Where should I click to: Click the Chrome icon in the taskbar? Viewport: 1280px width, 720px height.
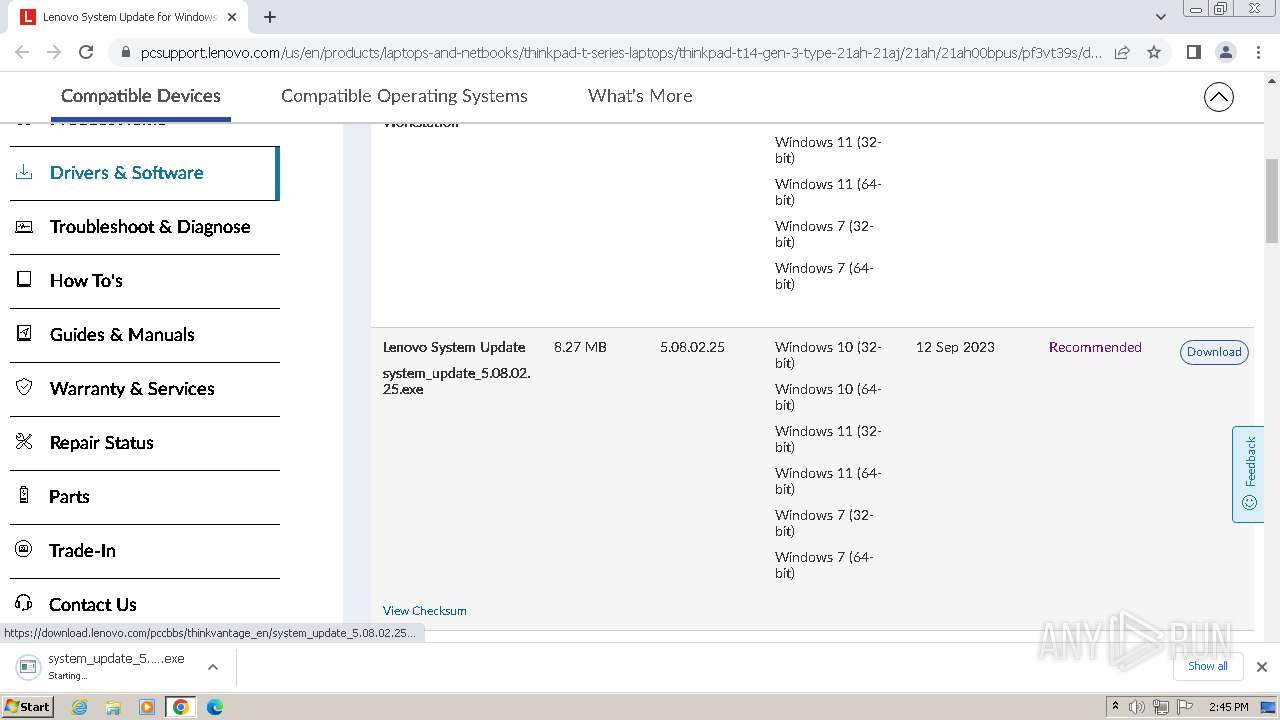(181, 707)
